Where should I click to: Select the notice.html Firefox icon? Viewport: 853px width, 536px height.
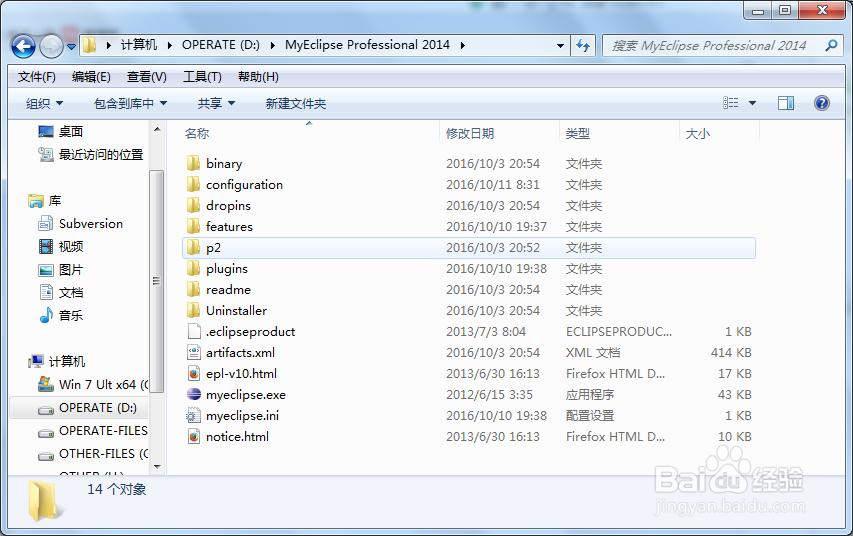point(194,436)
